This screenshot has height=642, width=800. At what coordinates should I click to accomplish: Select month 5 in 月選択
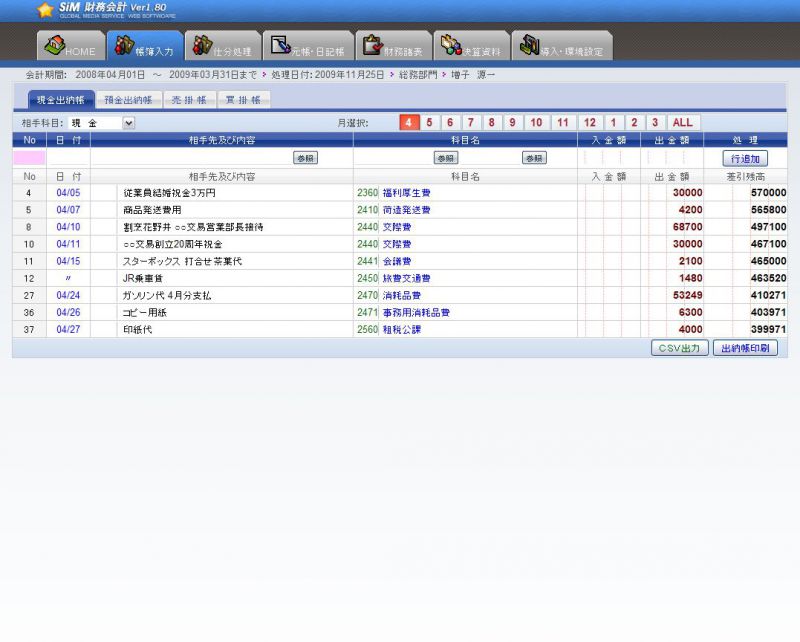[429, 123]
